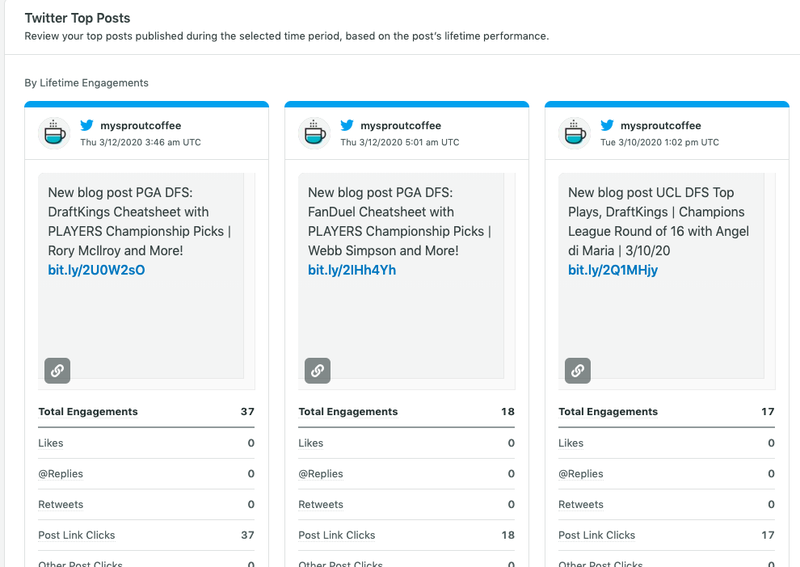
Task: Open the bit.ly/2Q1MHjy link
Action: [x=613, y=270]
